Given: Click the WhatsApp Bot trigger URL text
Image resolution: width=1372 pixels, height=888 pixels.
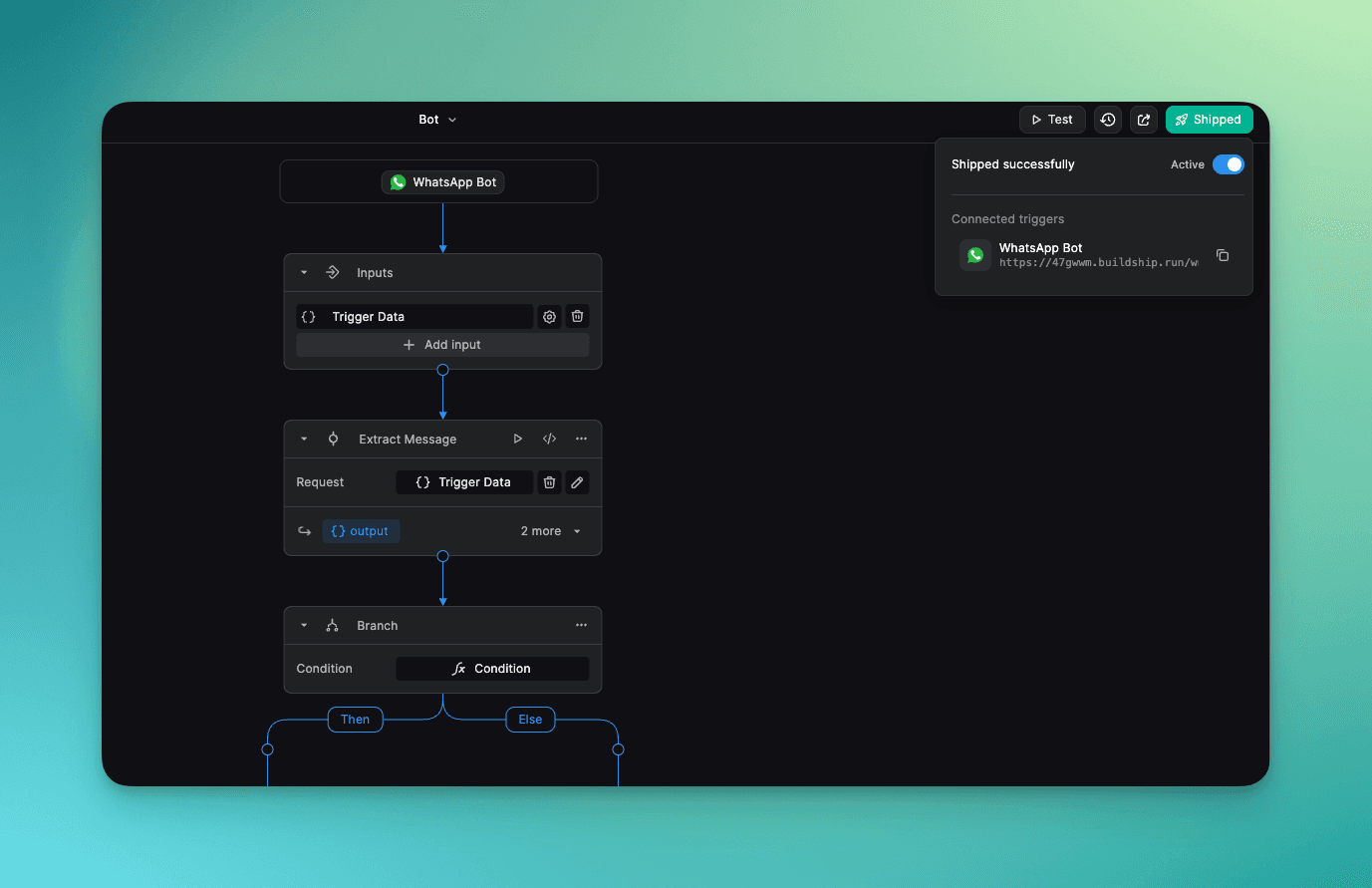Looking at the screenshot, I should (1099, 263).
